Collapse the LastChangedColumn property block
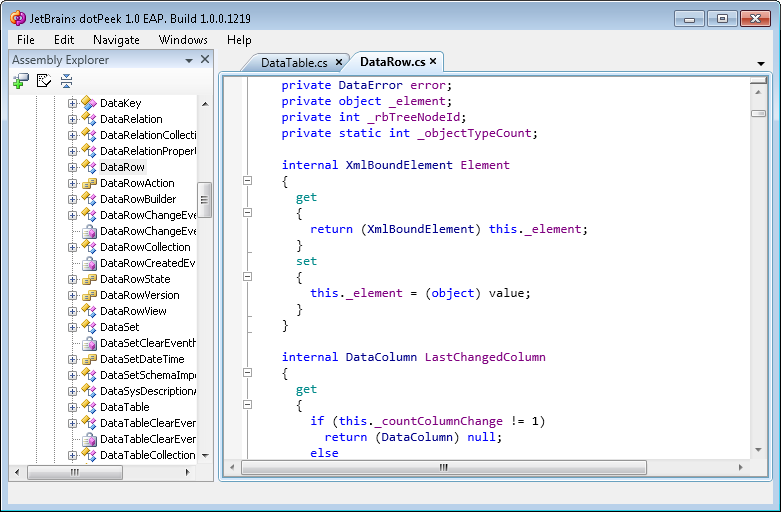Viewport: 781px width, 512px height. 247,373
